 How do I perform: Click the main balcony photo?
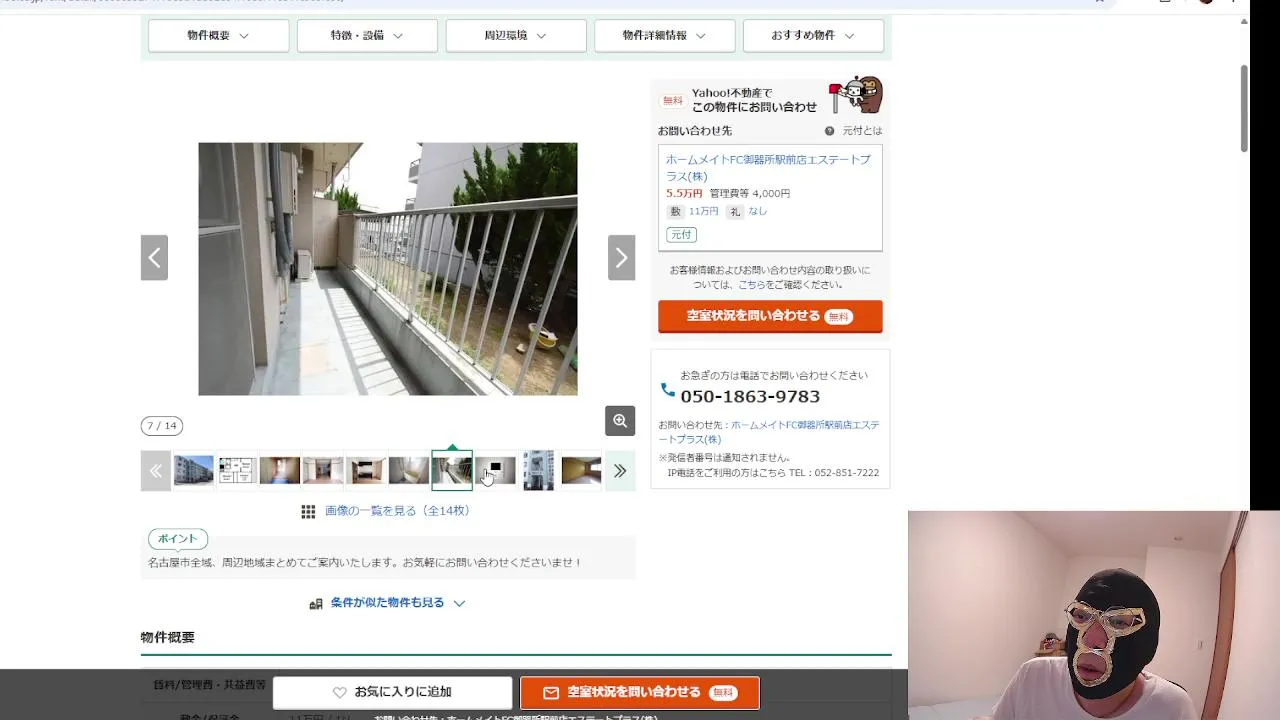tap(388, 269)
